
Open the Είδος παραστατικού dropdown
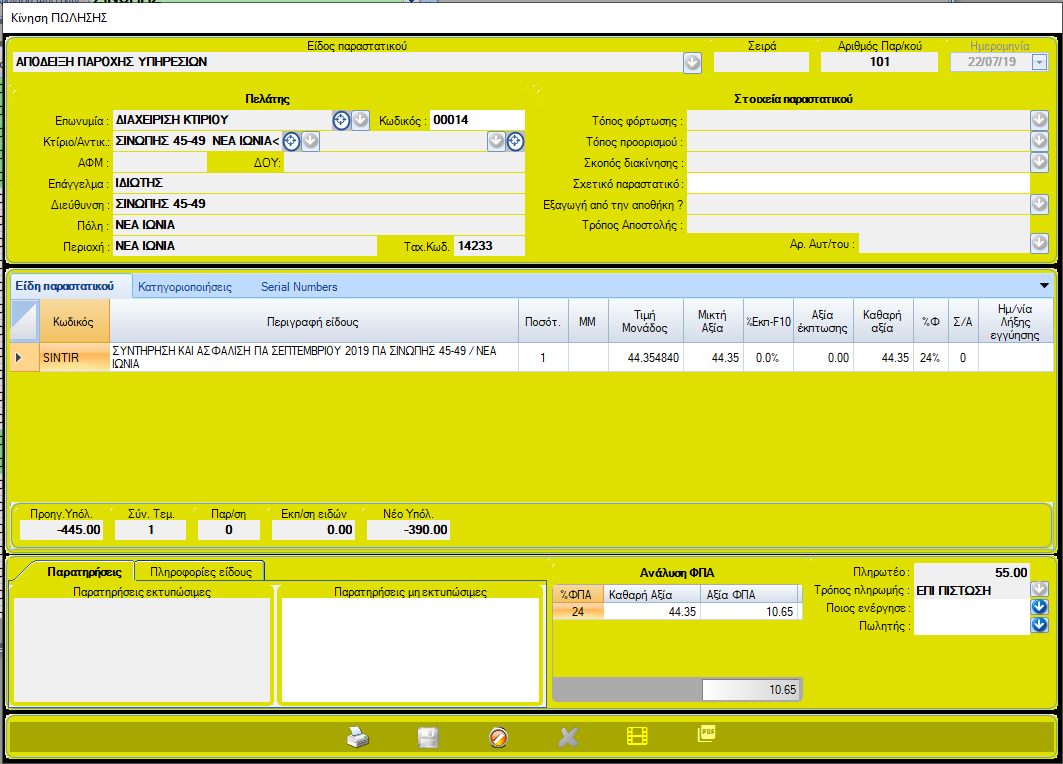tap(693, 62)
